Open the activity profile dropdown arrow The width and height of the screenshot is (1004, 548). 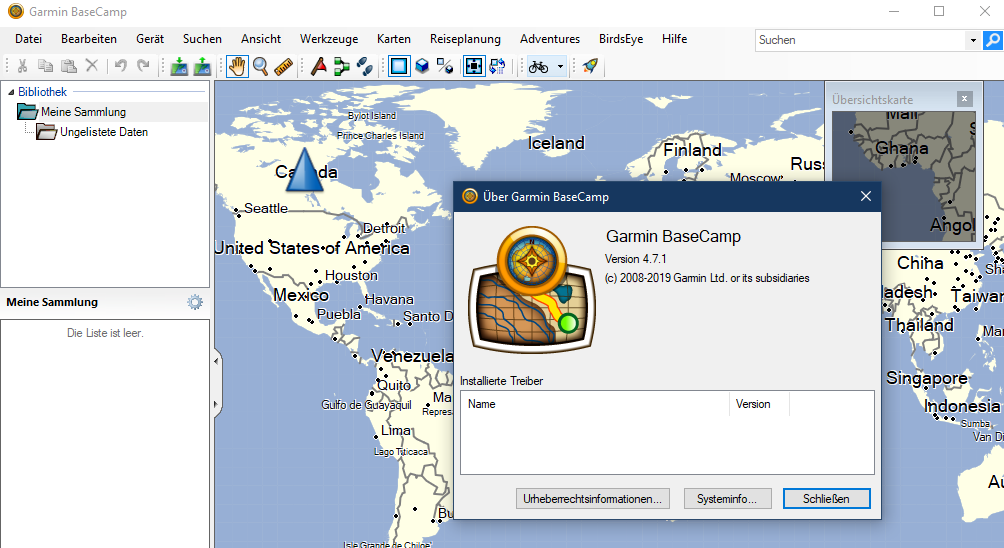[560, 66]
